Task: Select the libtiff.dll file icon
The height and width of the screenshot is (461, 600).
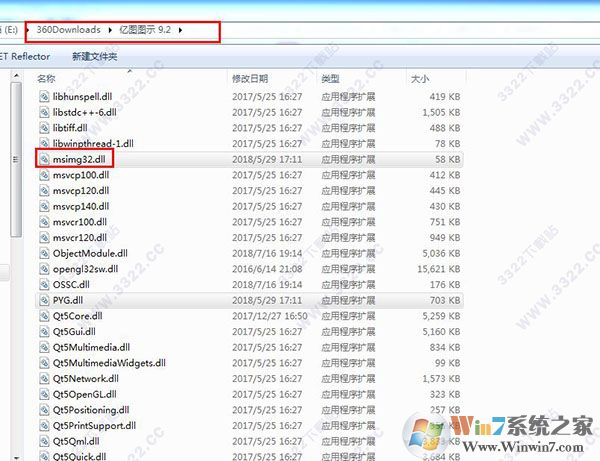Action: click(44, 128)
